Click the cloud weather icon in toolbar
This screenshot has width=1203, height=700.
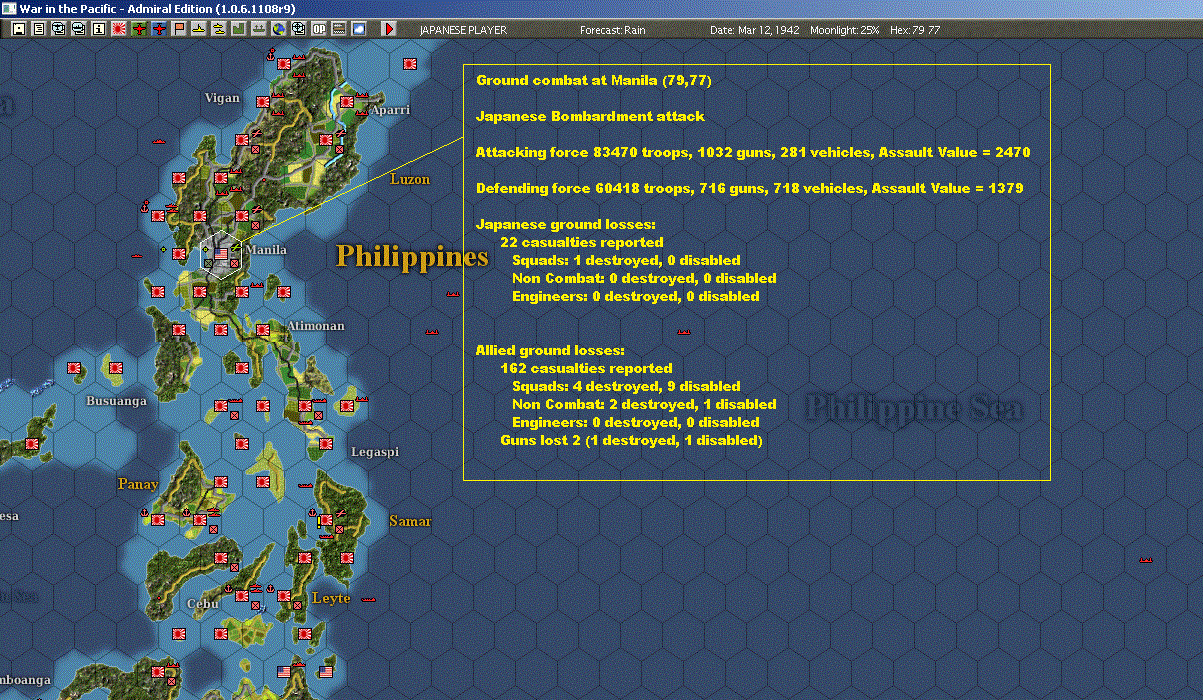click(x=359, y=29)
